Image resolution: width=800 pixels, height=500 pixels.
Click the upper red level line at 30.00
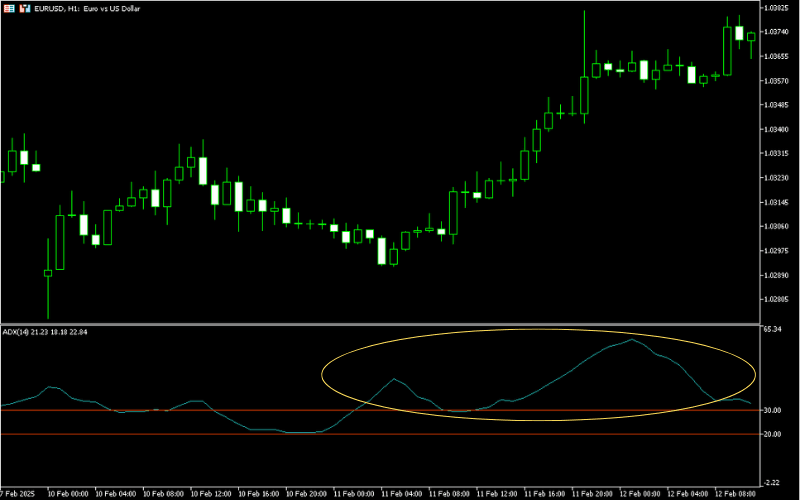point(200,410)
